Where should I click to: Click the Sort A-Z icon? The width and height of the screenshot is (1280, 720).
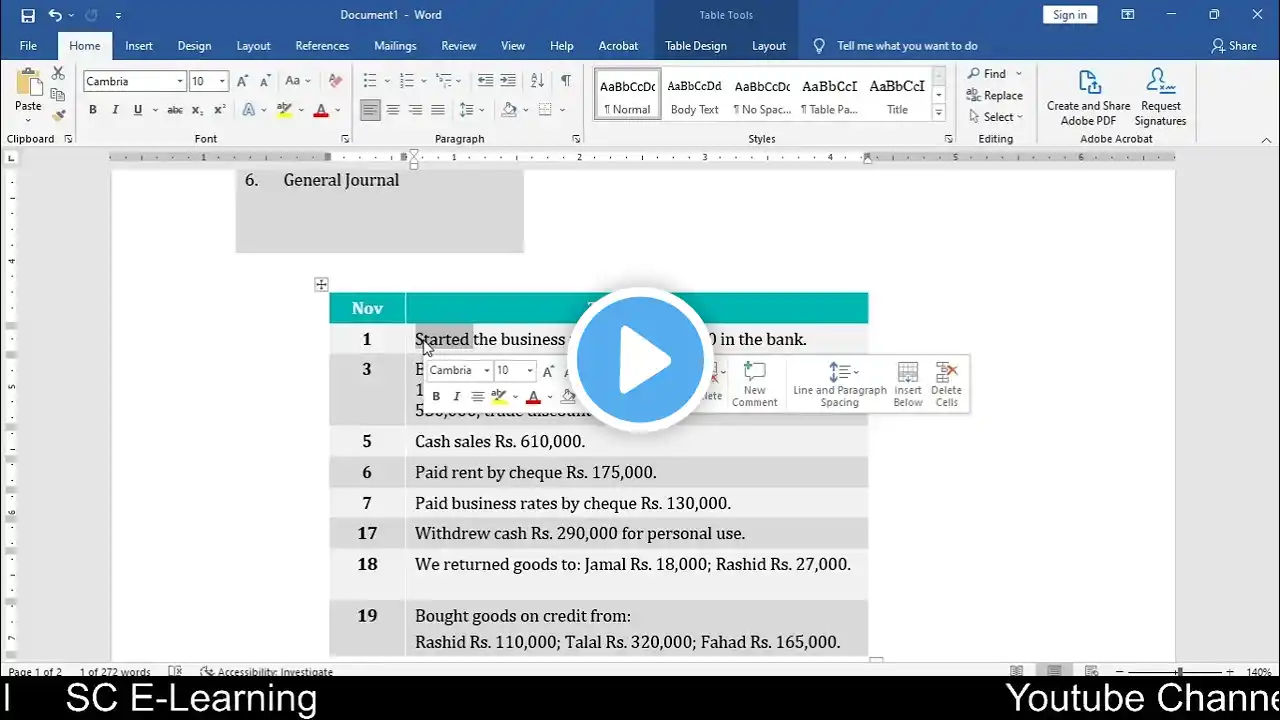click(537, 81)
